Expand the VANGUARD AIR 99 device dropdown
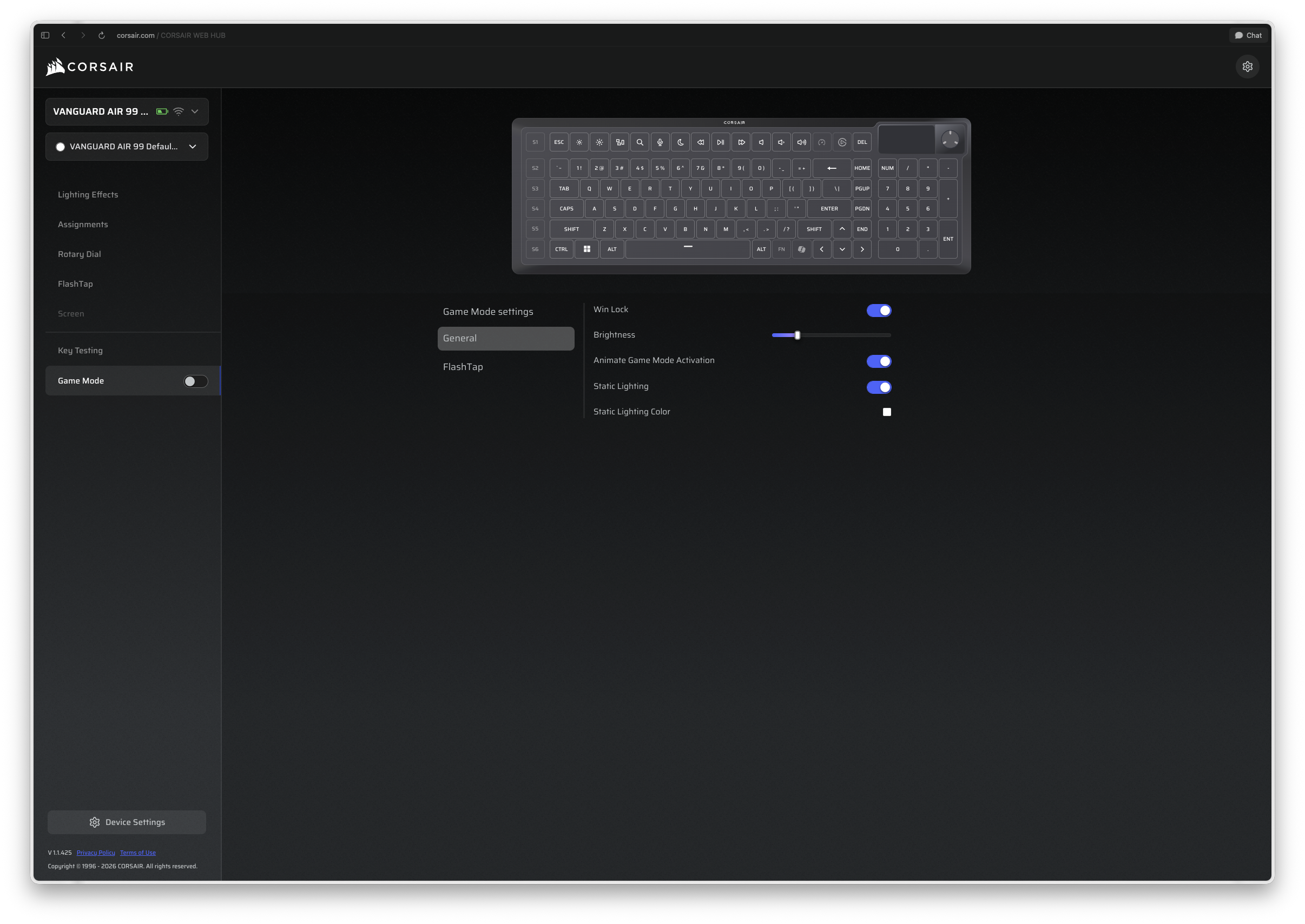Screen dimensions: 1305x924 click(127, 111)
